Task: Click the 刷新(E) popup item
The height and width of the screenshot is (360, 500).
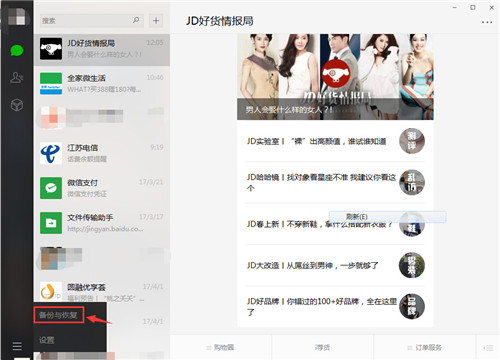Action: (388, 217)
